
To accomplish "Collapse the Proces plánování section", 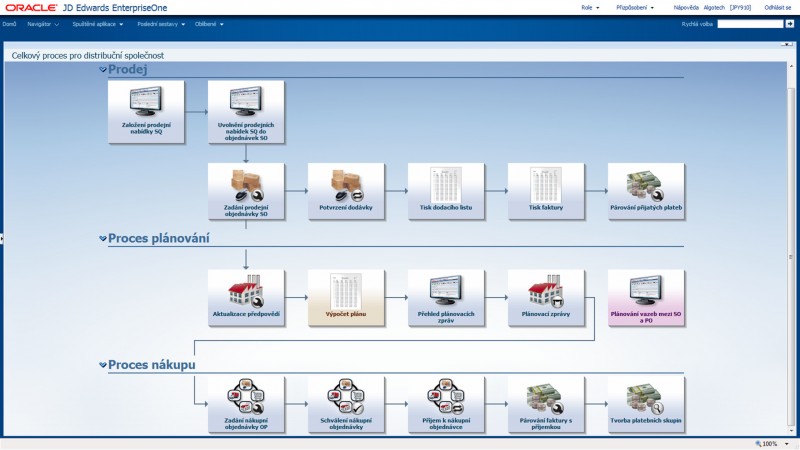I will point(103,239).
